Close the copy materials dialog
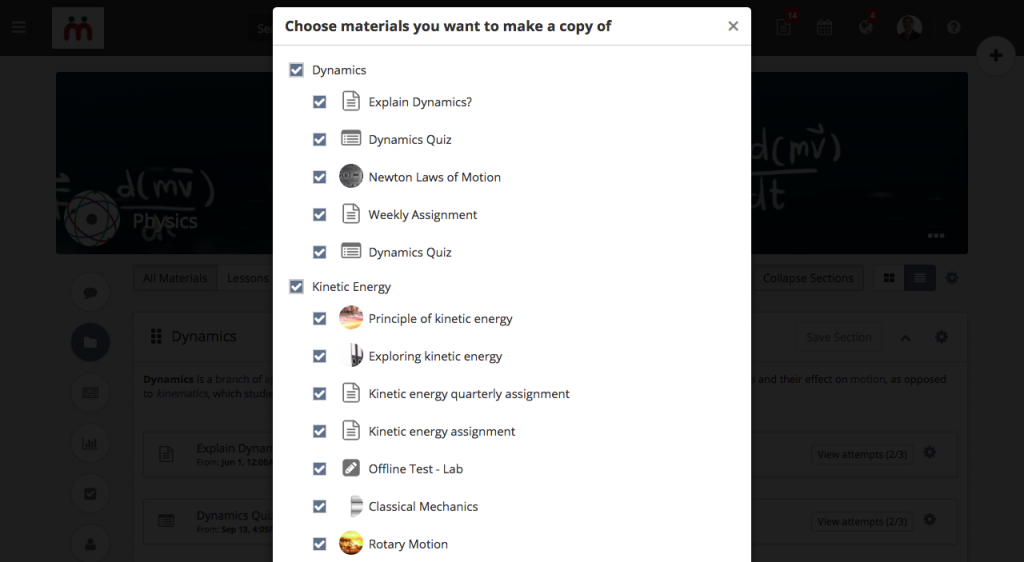 click(733, 26)
